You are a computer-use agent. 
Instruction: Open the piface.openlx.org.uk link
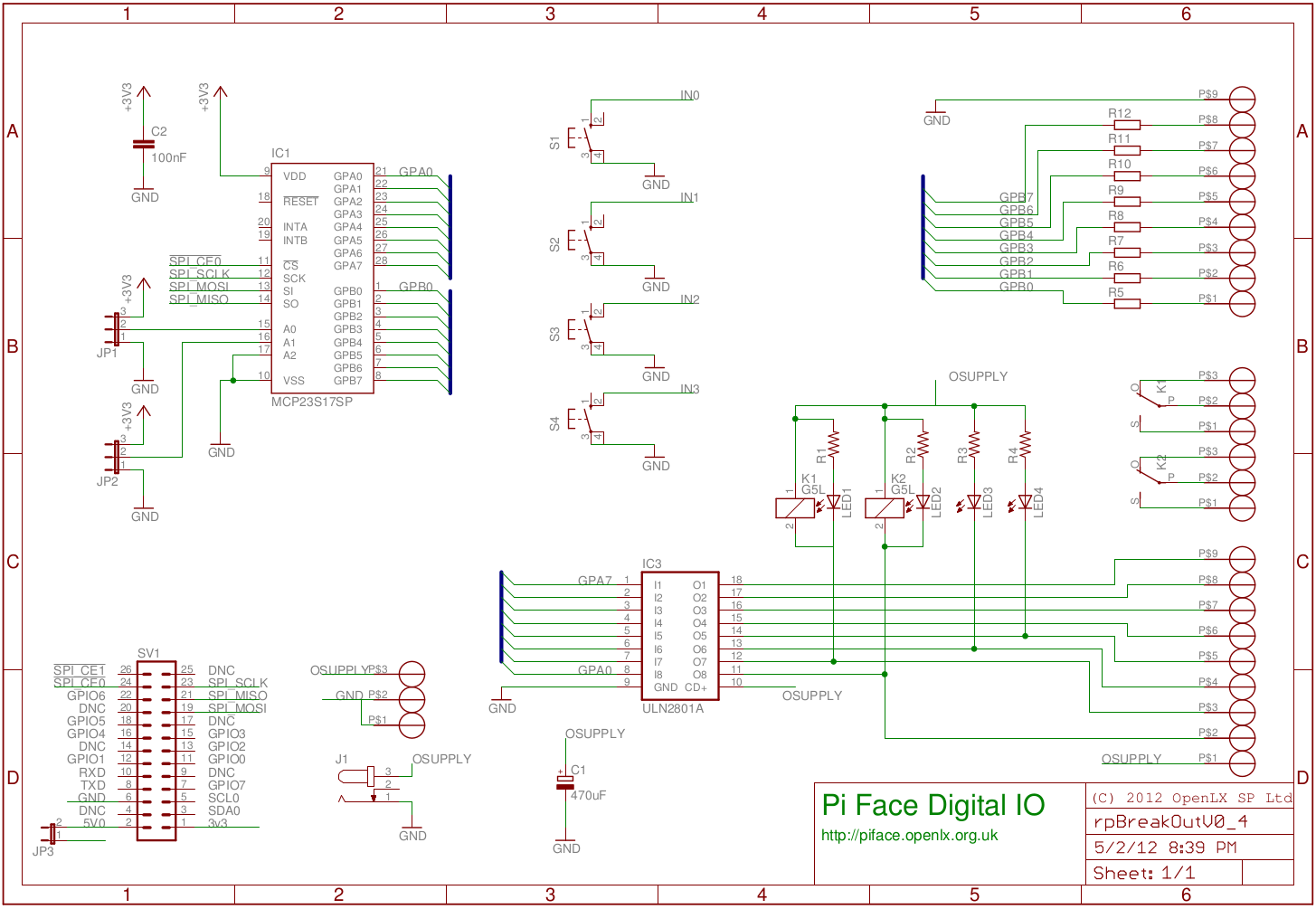(909, 836)
